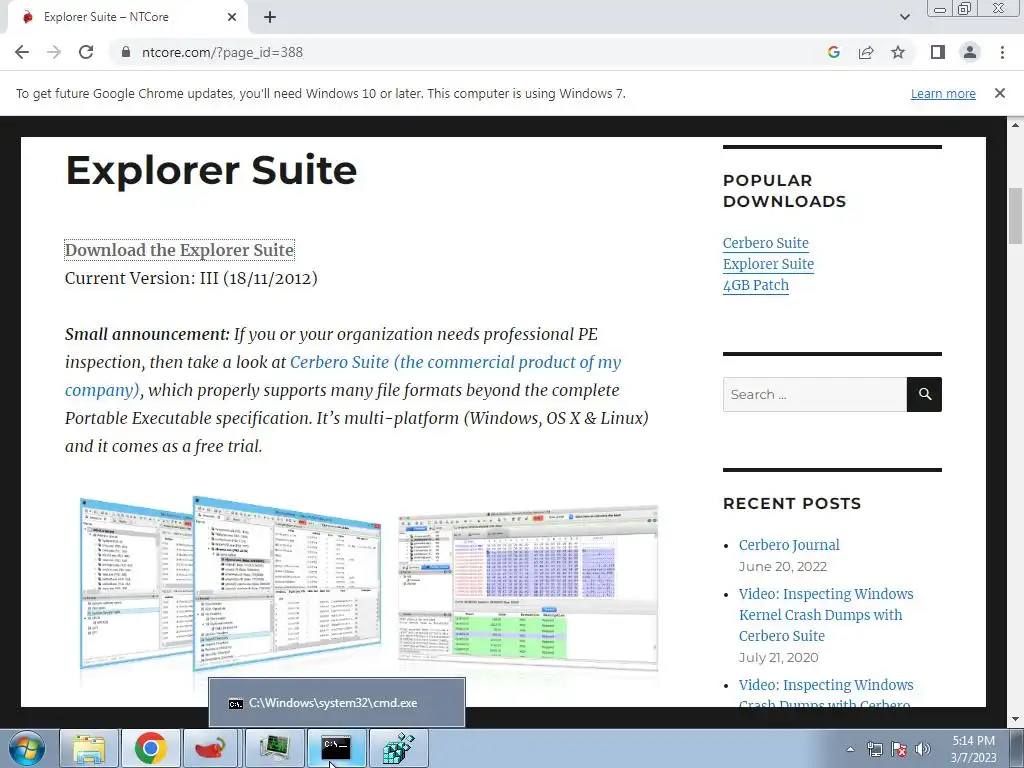Open Cerbero Suite under Popular Downloads

pyautogui.click(x=765, y=243)
